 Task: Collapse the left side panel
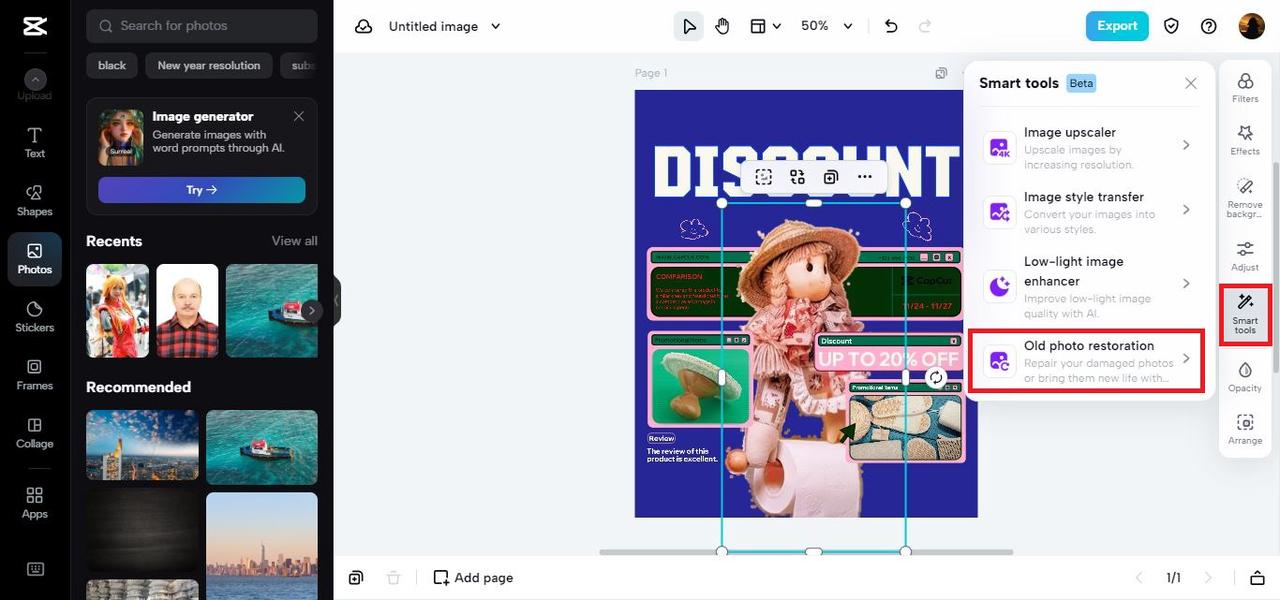tap(337, 300)
